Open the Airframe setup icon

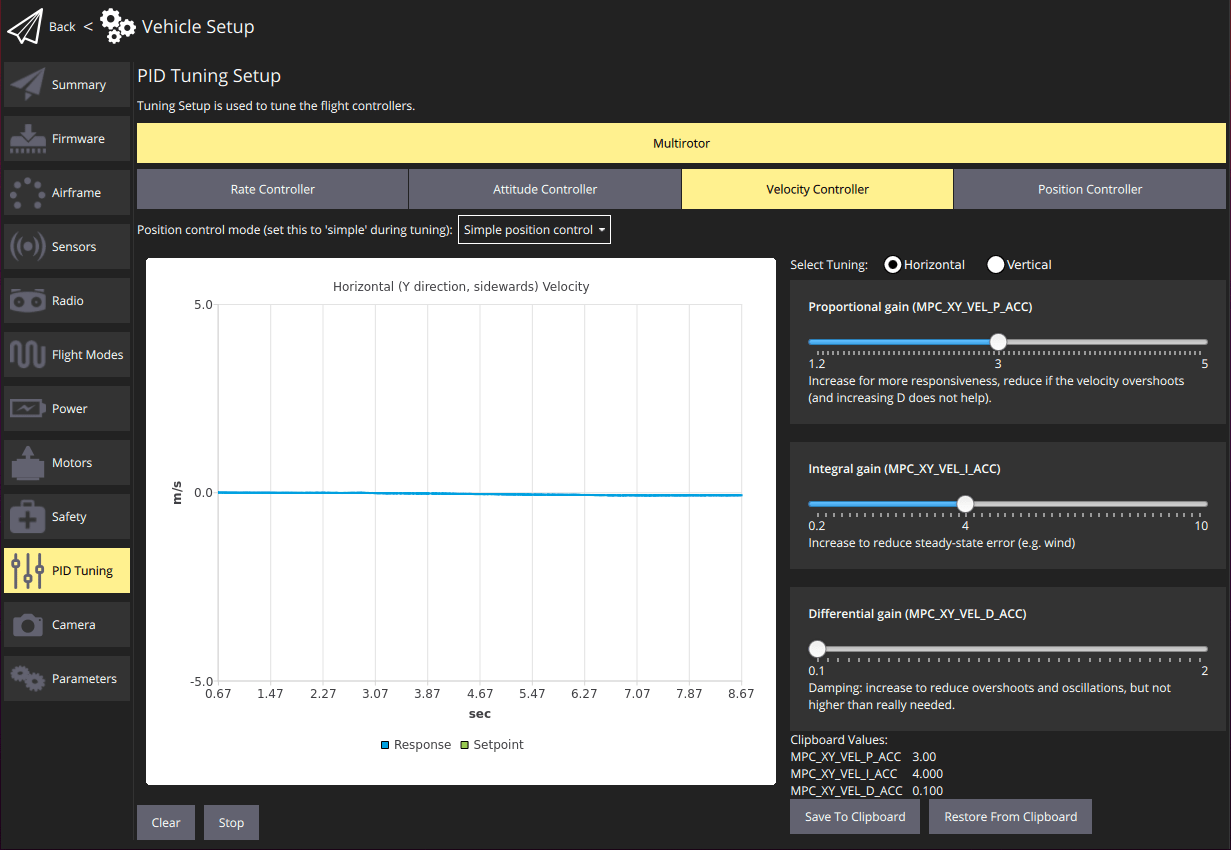28,193
